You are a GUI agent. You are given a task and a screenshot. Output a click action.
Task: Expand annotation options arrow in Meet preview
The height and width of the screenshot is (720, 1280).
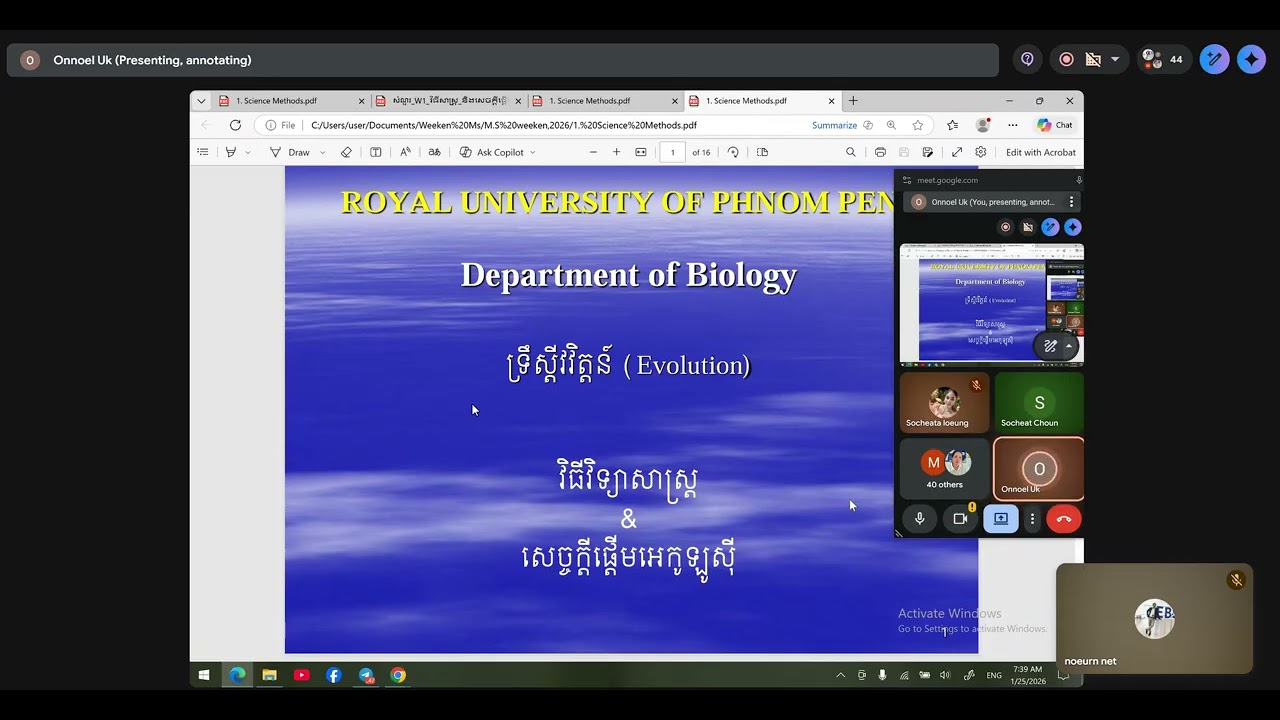1069,346
